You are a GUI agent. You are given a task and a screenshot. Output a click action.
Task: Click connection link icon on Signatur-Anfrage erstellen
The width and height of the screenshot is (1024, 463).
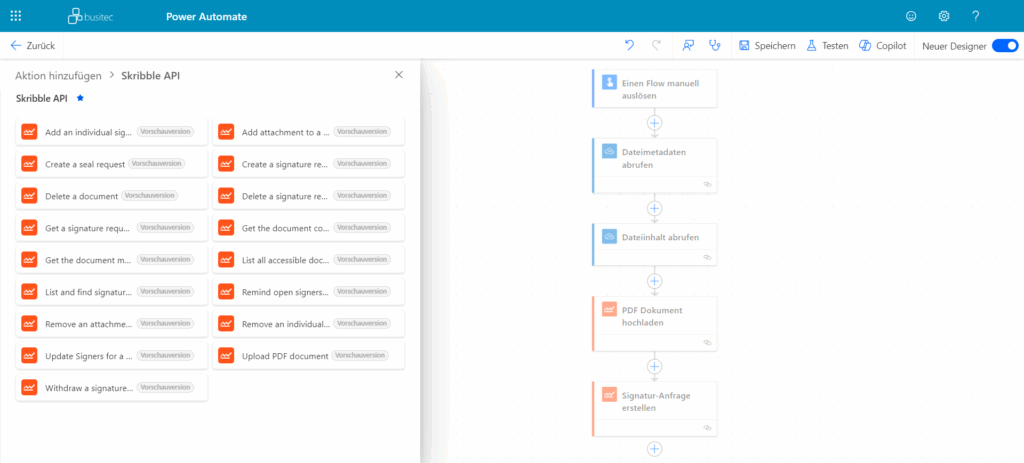click(x=707, y=428)
